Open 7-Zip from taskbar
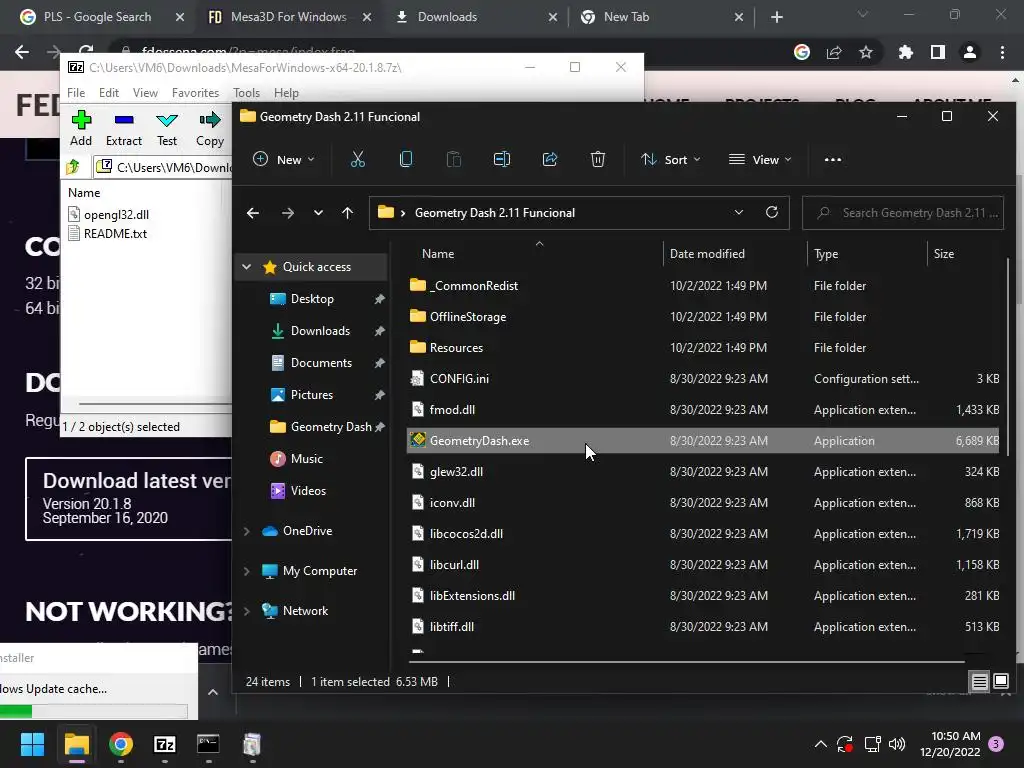 (x=165, y=744)
